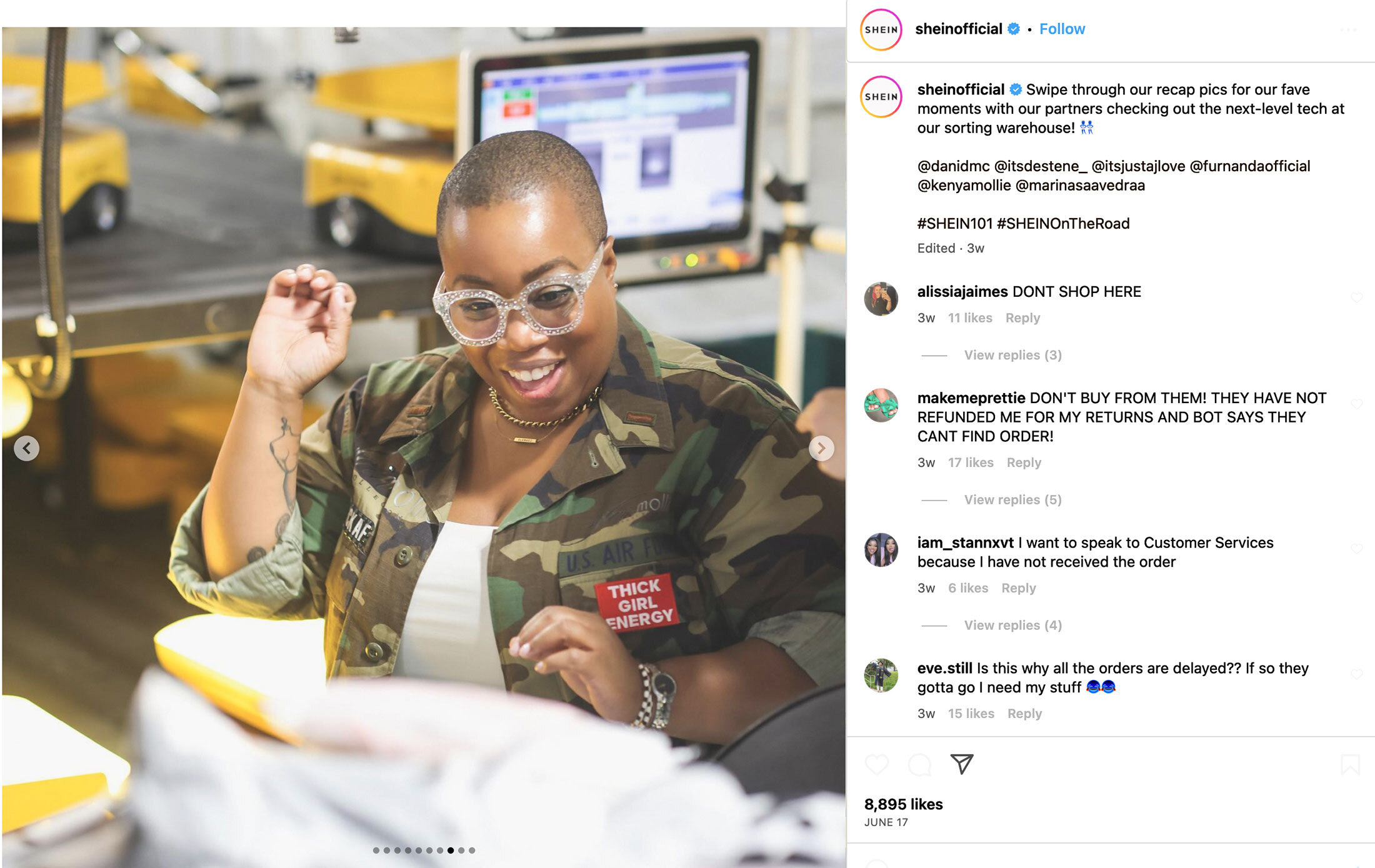Image resolution: width=1375 pixels, height=868 pixels.
Task: Open three-dot more options menu
Action: coord(1348,30)
